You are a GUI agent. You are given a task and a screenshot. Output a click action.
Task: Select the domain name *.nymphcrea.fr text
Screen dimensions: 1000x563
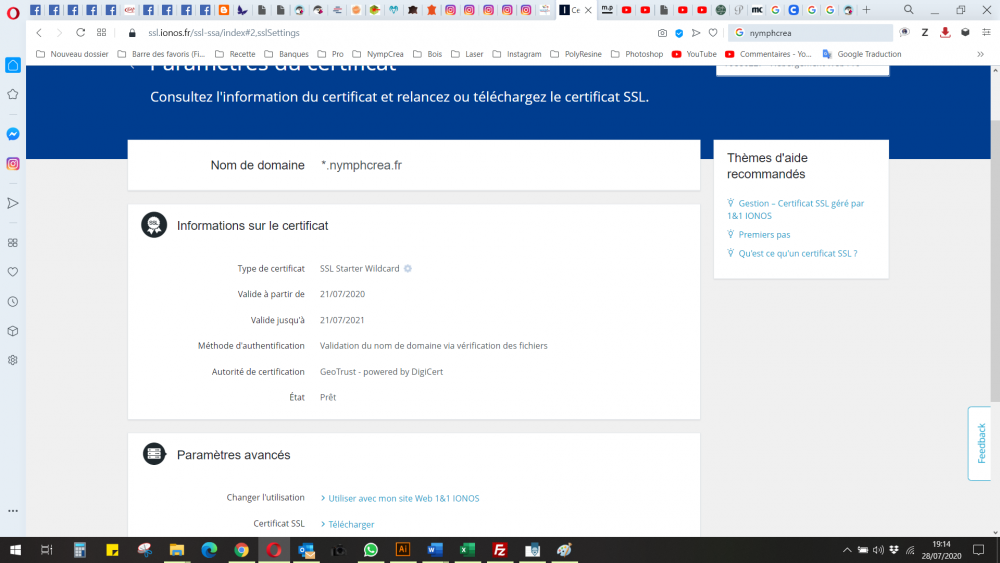(361, 165)
